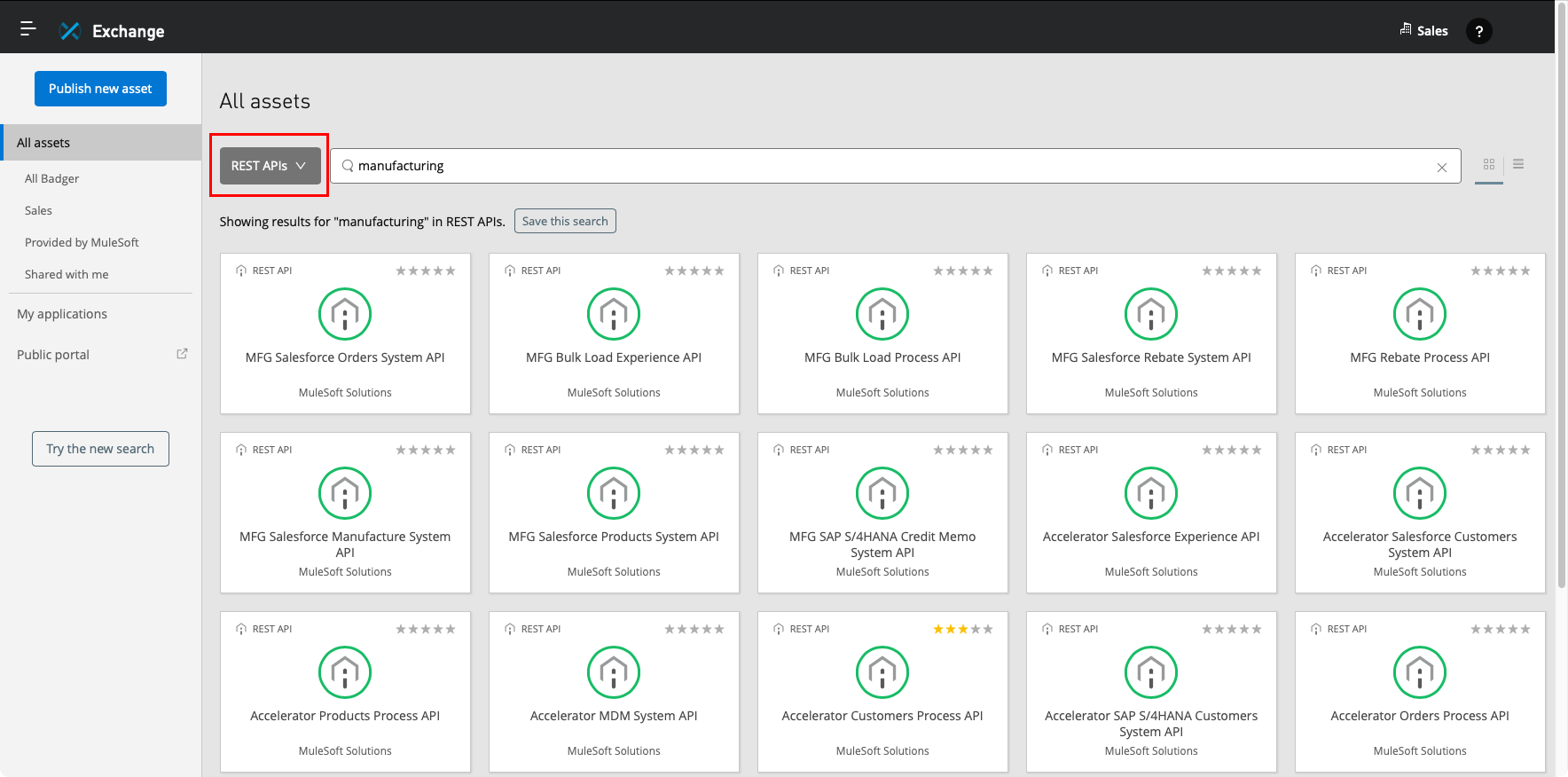Open Accelerator Customers Process API card icon

point(882,672)
